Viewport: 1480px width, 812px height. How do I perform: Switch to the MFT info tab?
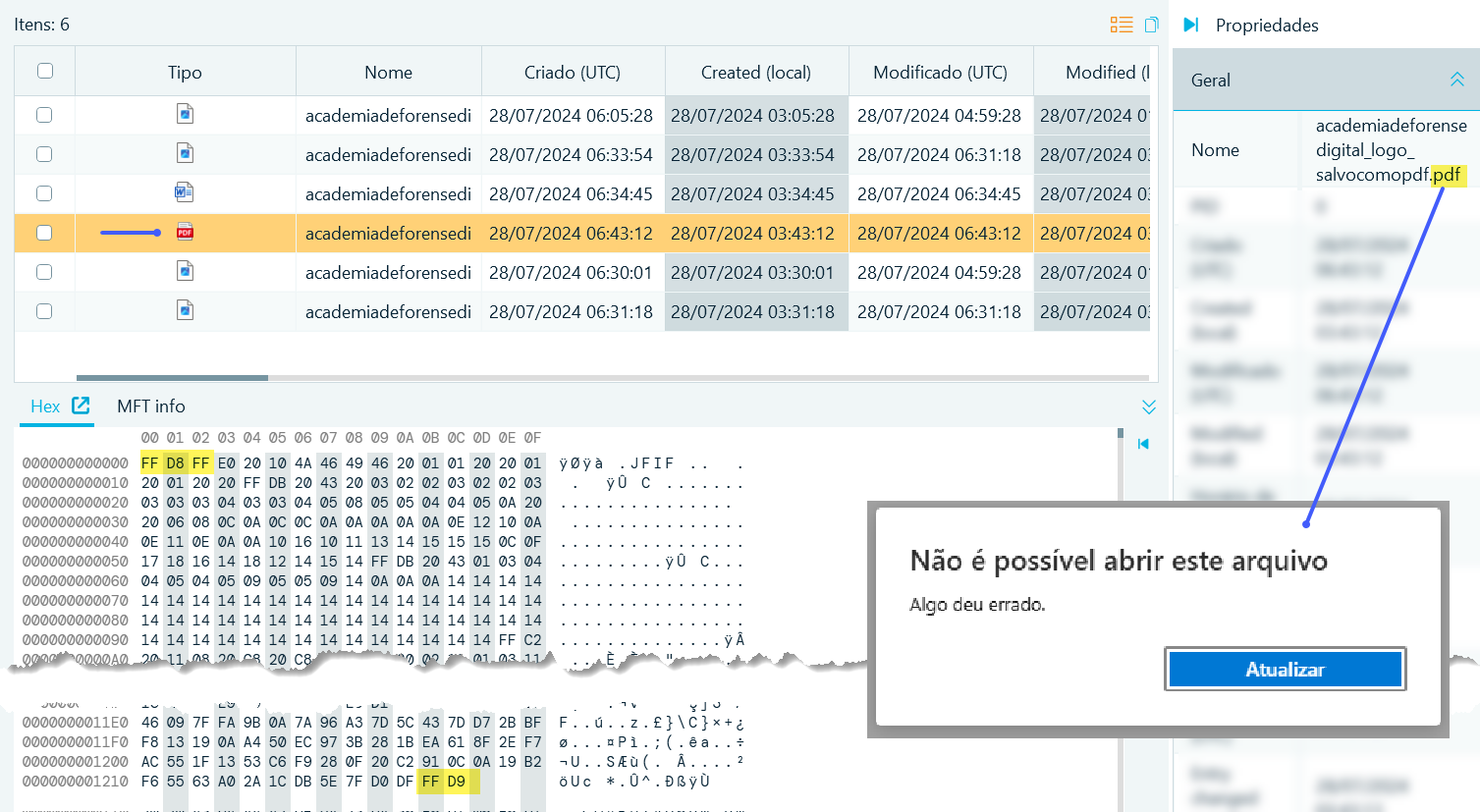click(151, 406)
